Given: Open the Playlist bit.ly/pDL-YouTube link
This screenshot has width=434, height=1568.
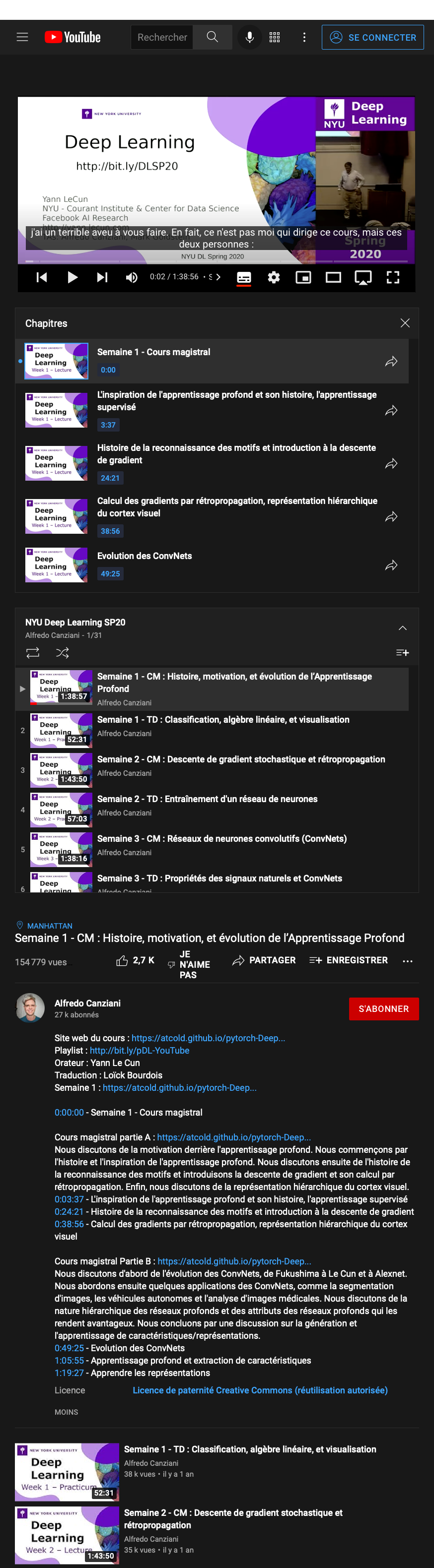Looking at the screenshot, I should point(140,1051).
